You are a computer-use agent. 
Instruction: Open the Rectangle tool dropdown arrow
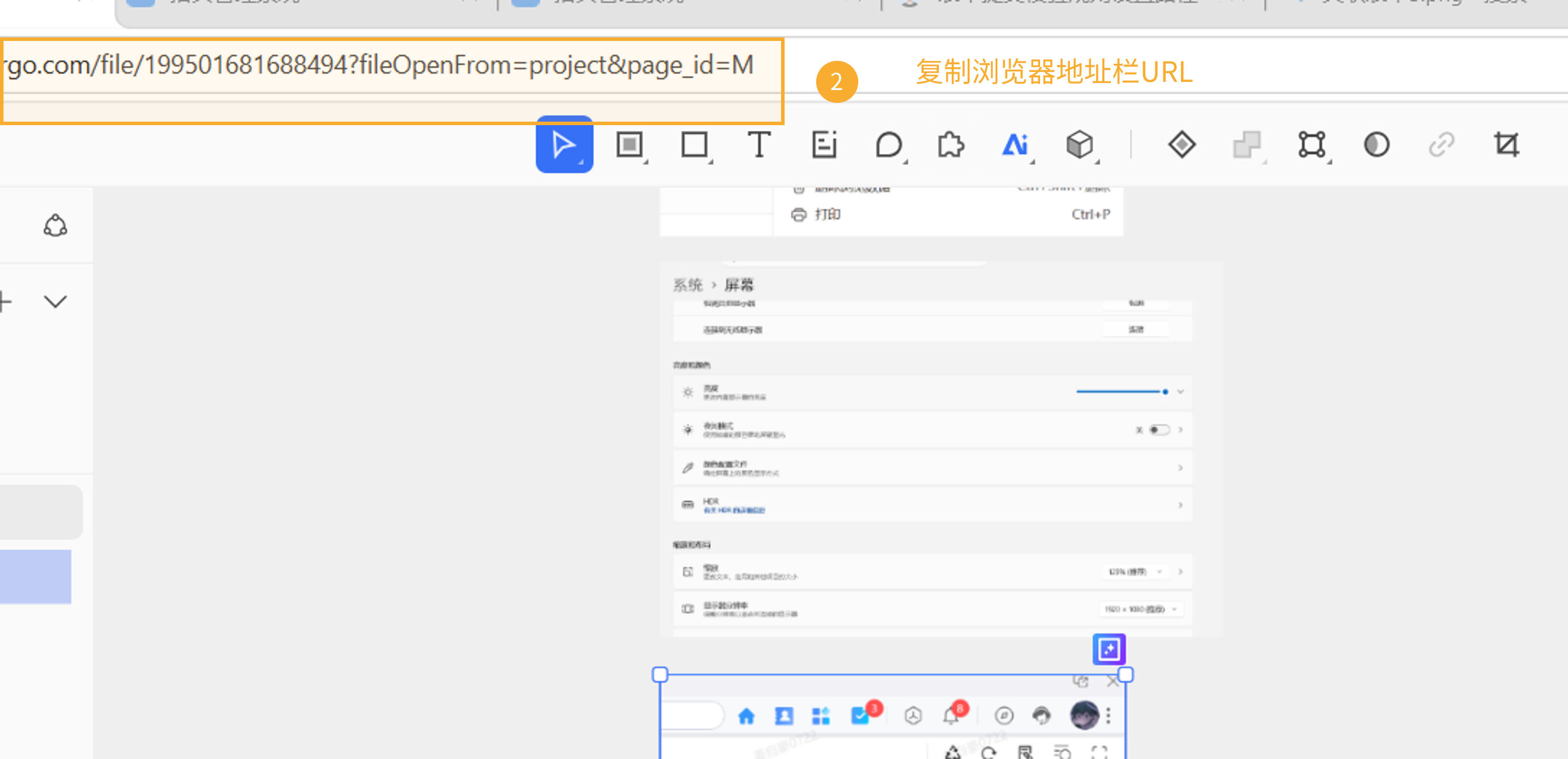(x=710, y=162)
